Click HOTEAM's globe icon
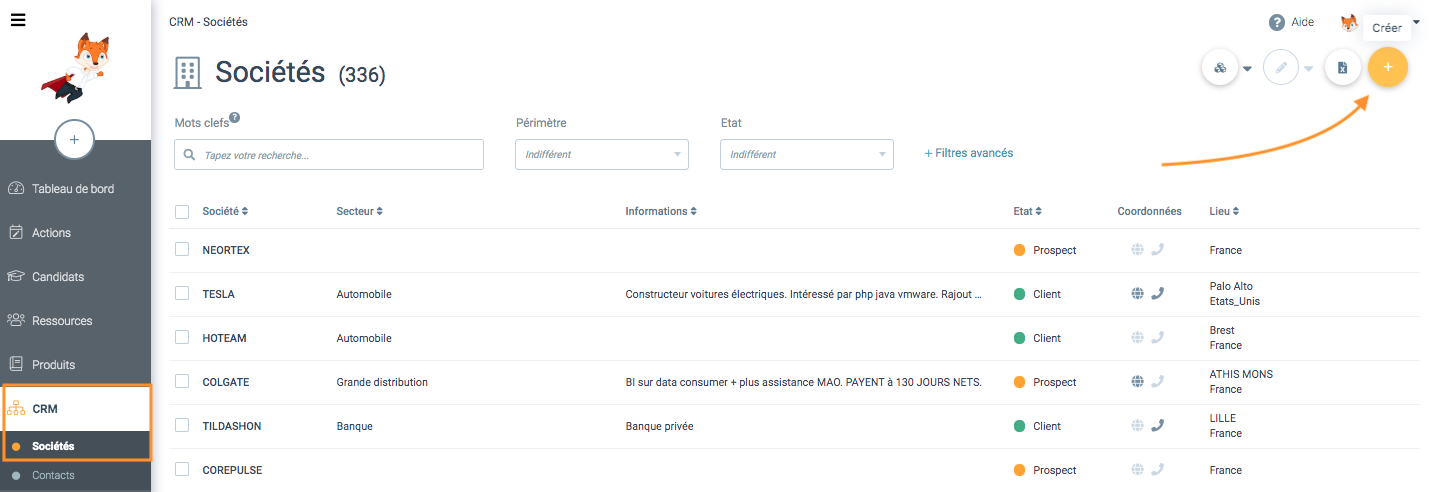1438x492 pixels. 1137,338
